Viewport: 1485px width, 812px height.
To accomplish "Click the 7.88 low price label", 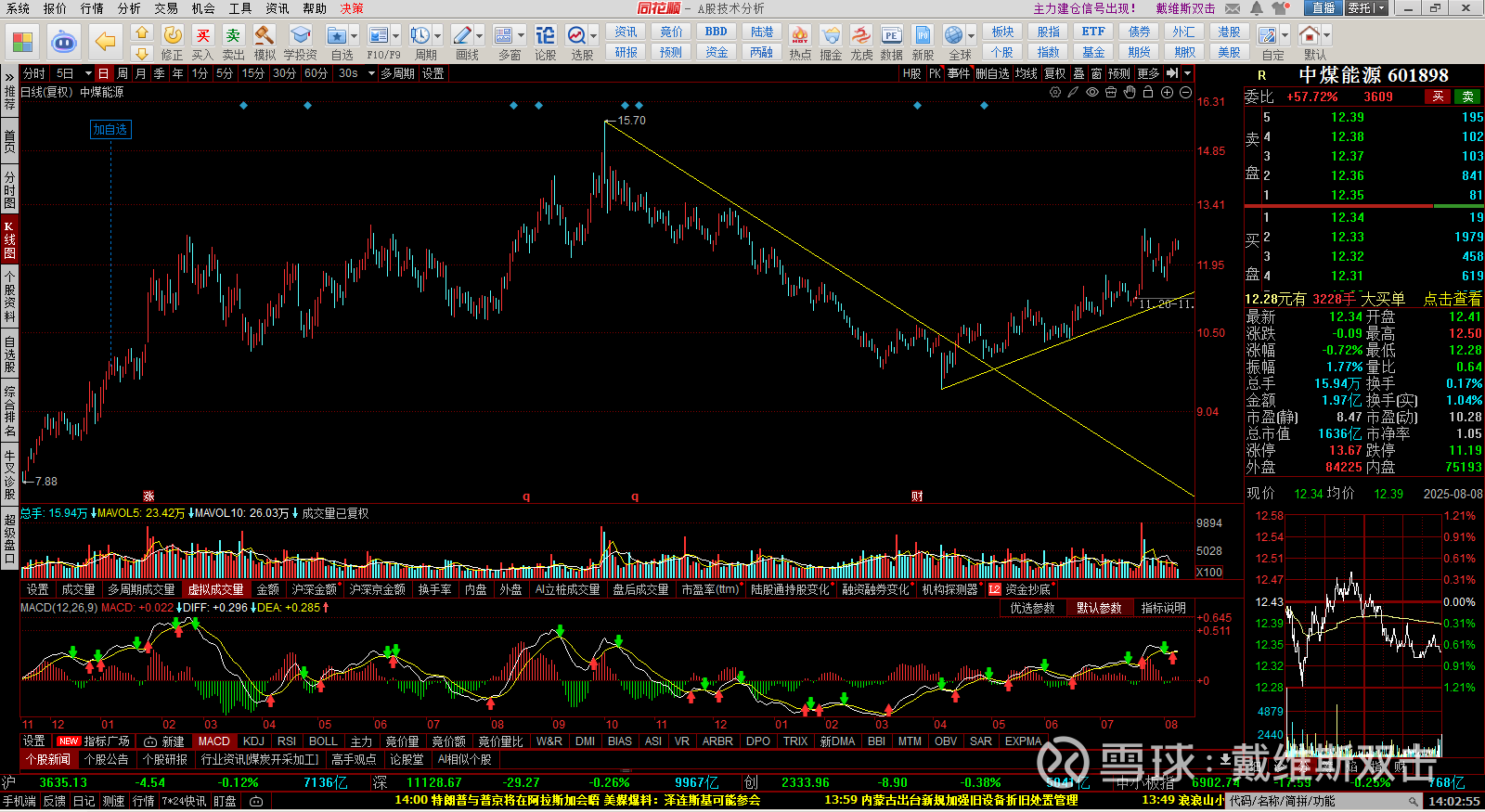I will coord(45,482).
